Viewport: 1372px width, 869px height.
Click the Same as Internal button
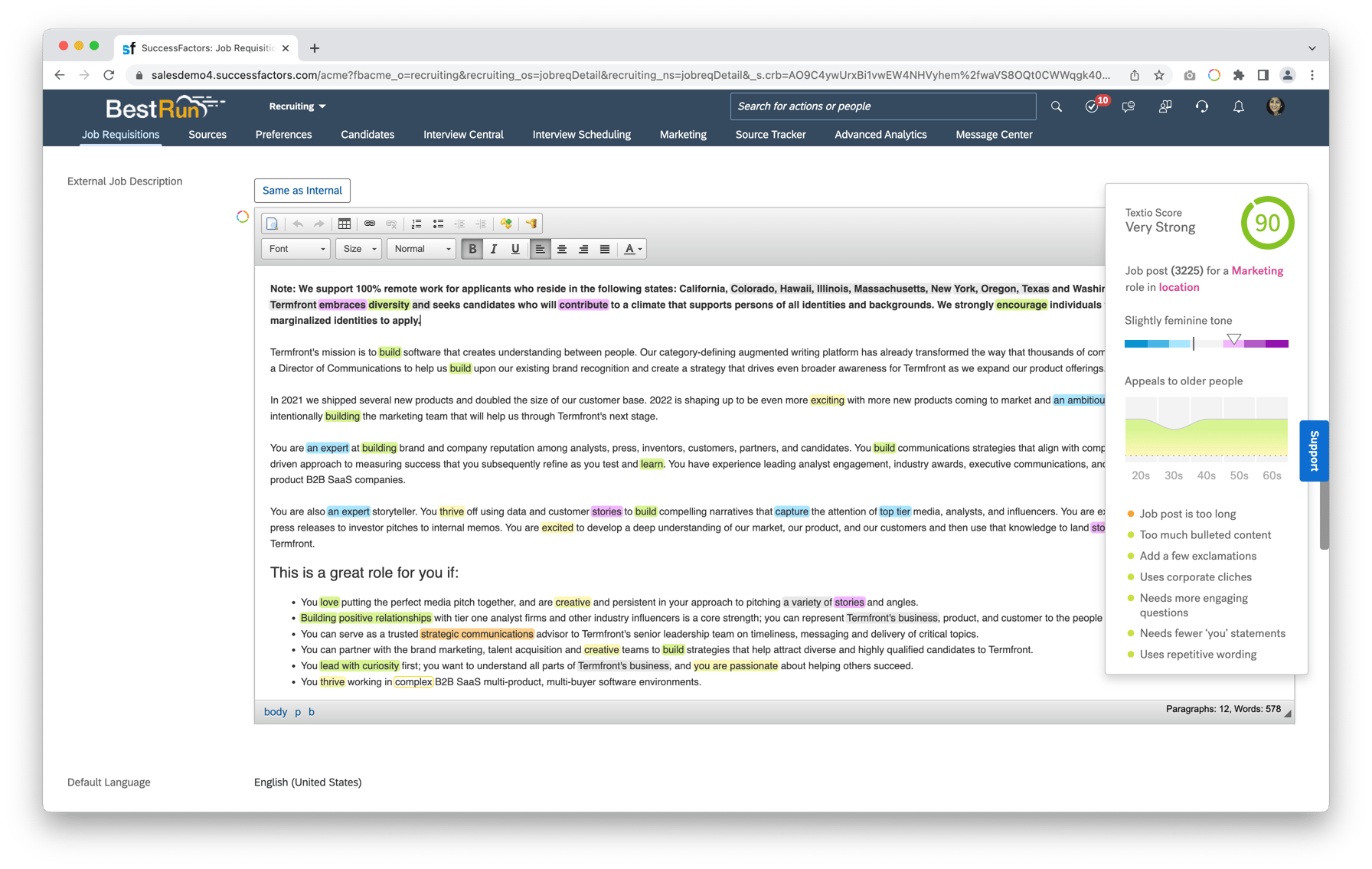click(302, 191)
